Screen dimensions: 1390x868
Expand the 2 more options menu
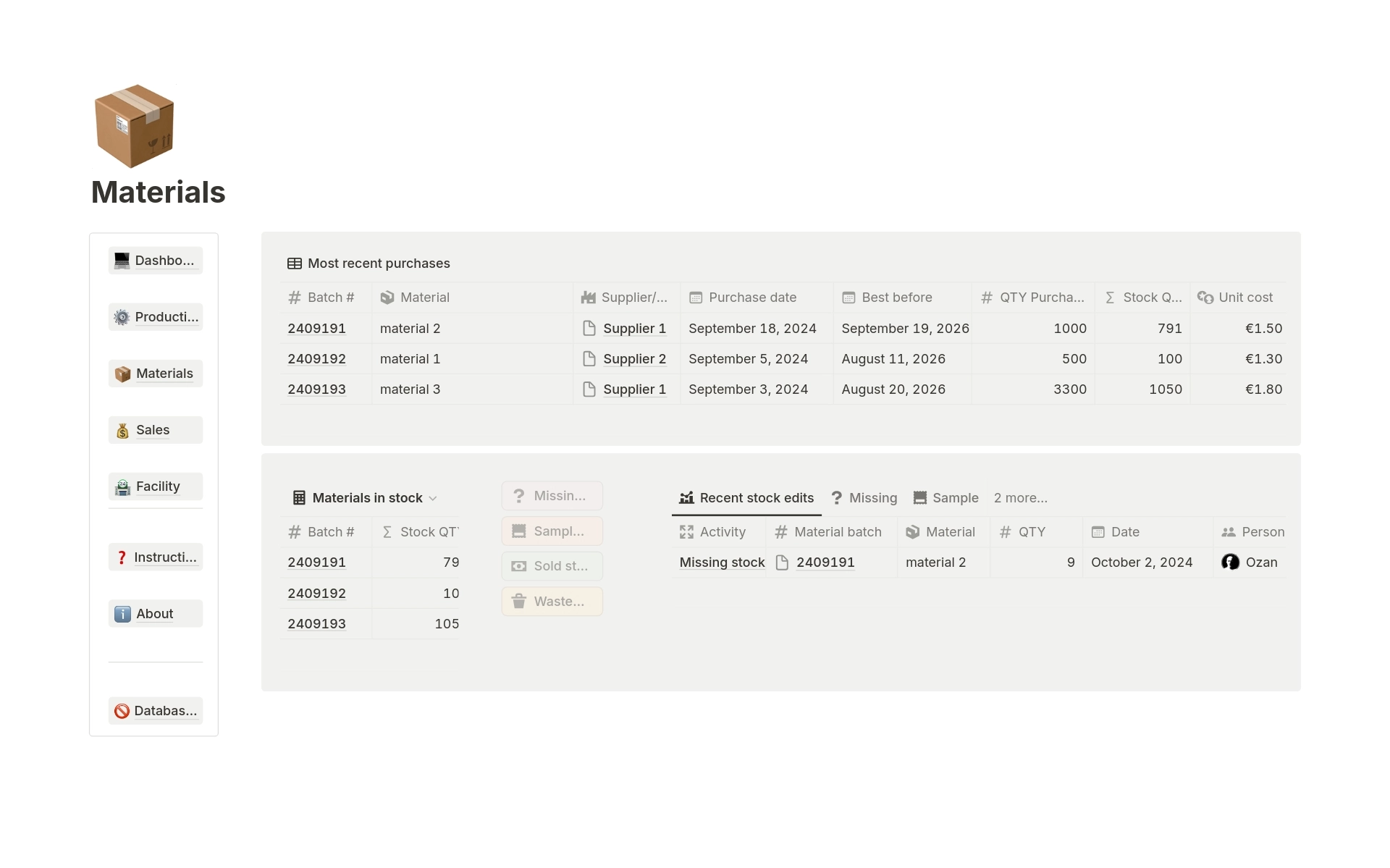pos(1019,498)
